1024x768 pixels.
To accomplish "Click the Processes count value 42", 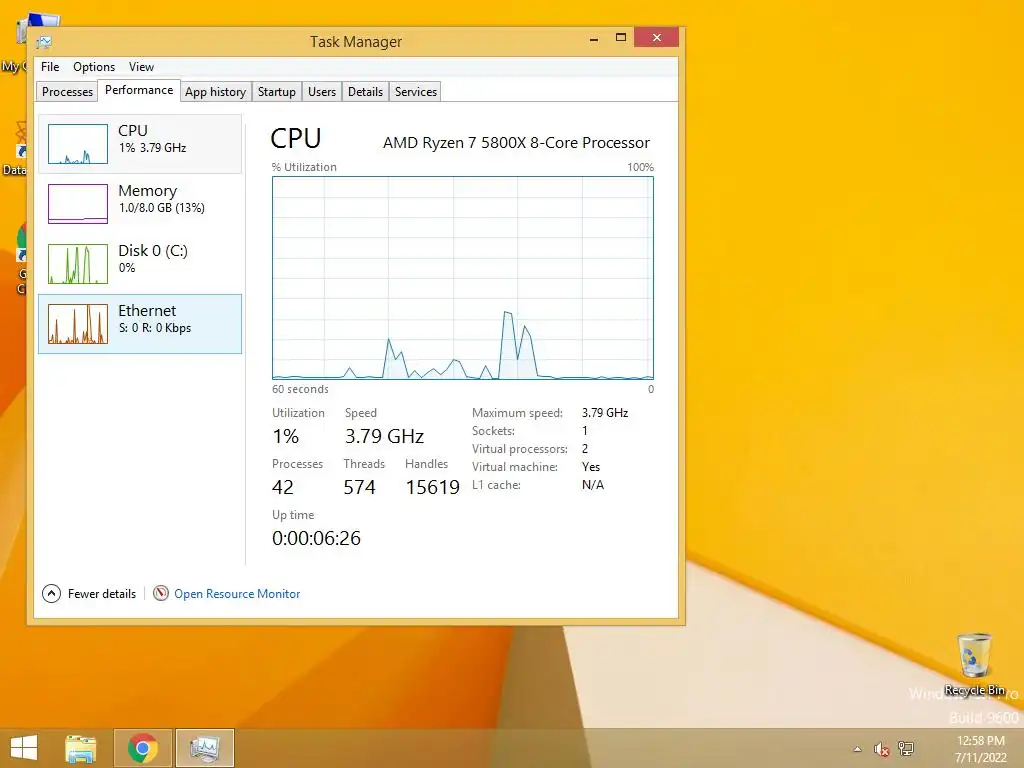I will [x=283, y=487].
